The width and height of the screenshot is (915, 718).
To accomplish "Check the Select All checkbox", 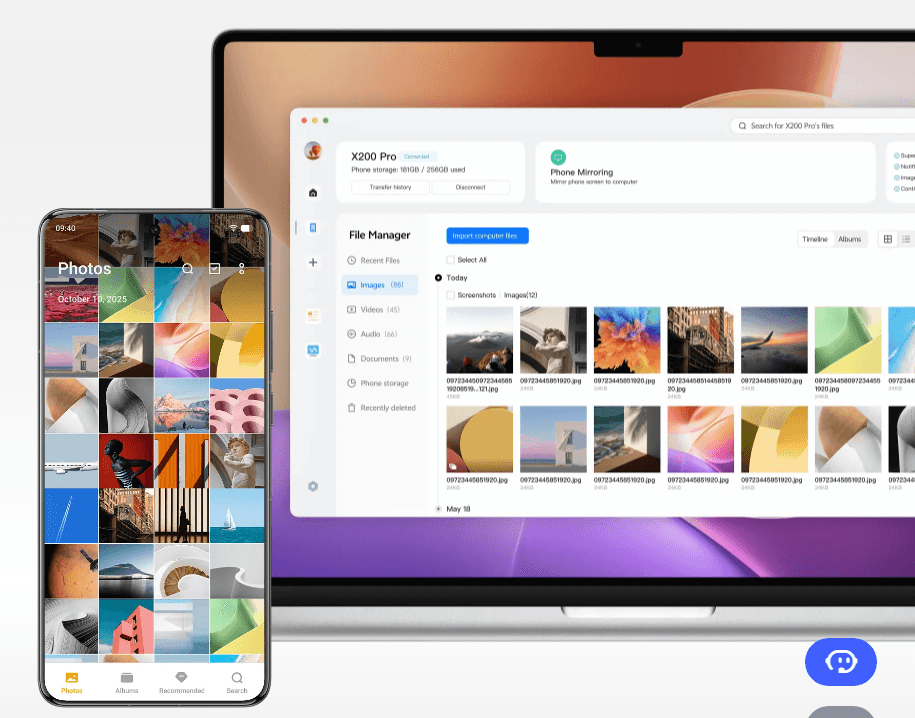I will click(450, 260).
